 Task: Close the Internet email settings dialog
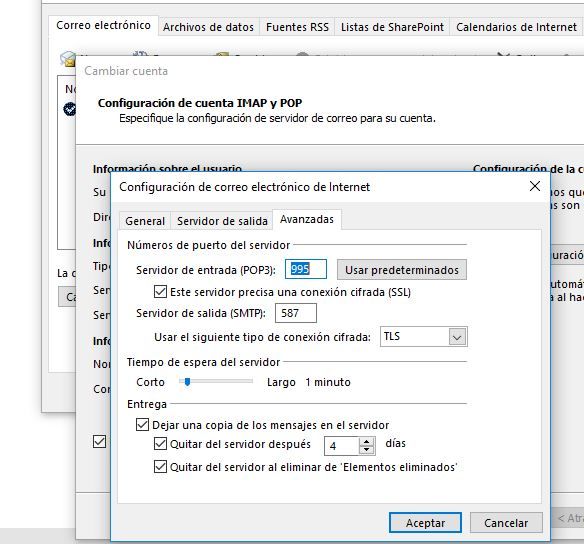535,186
